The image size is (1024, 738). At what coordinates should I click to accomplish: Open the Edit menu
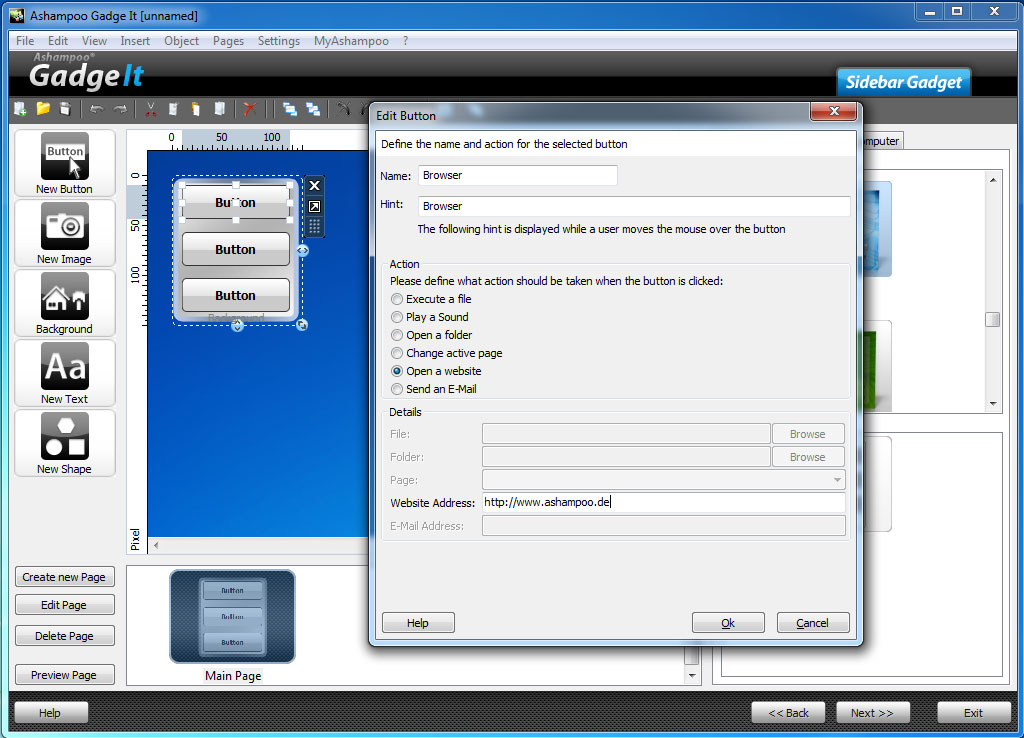pyautogui.click(x=58, y=40)
